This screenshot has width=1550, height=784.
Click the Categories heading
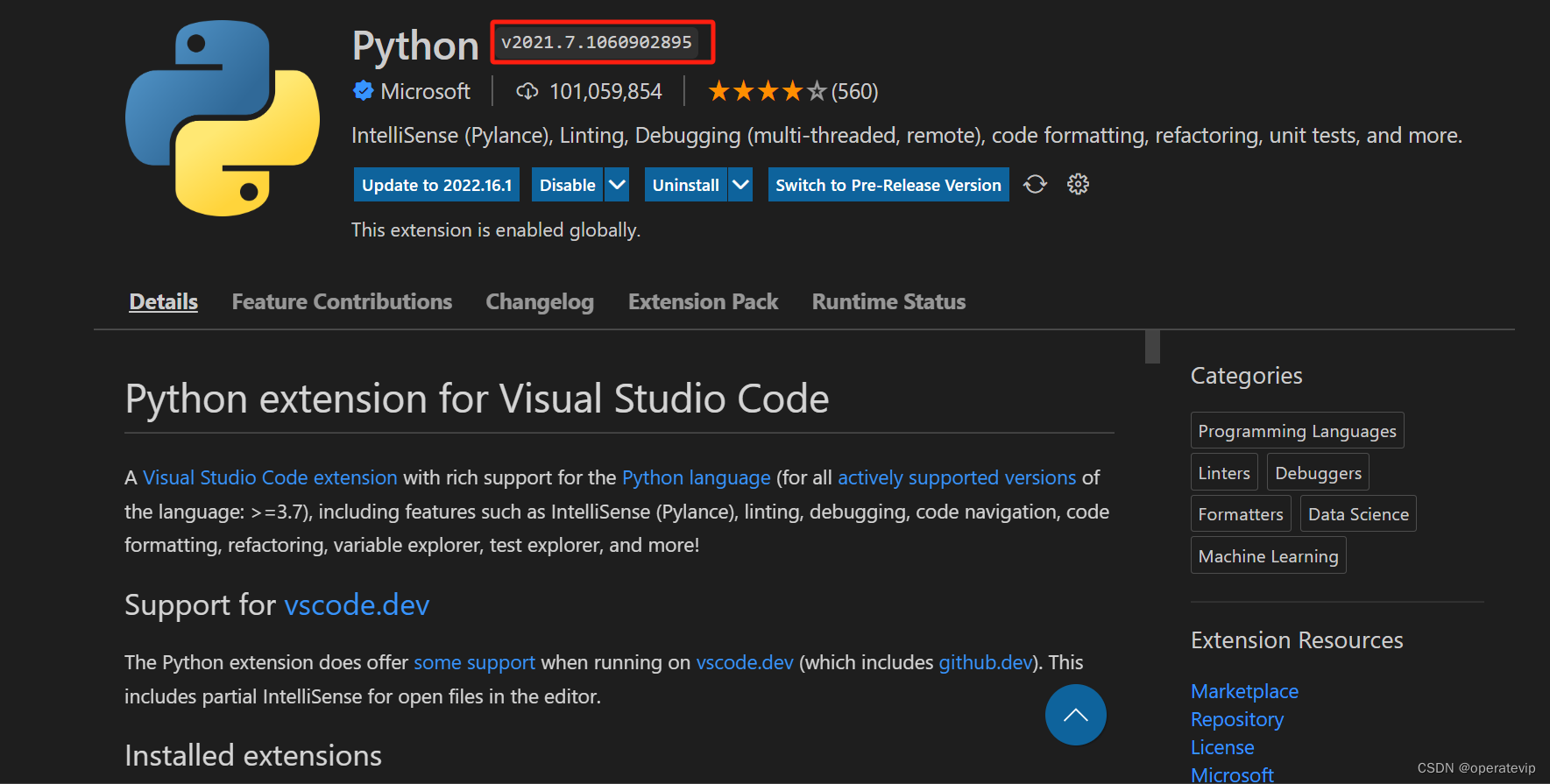click(1246, 375)
